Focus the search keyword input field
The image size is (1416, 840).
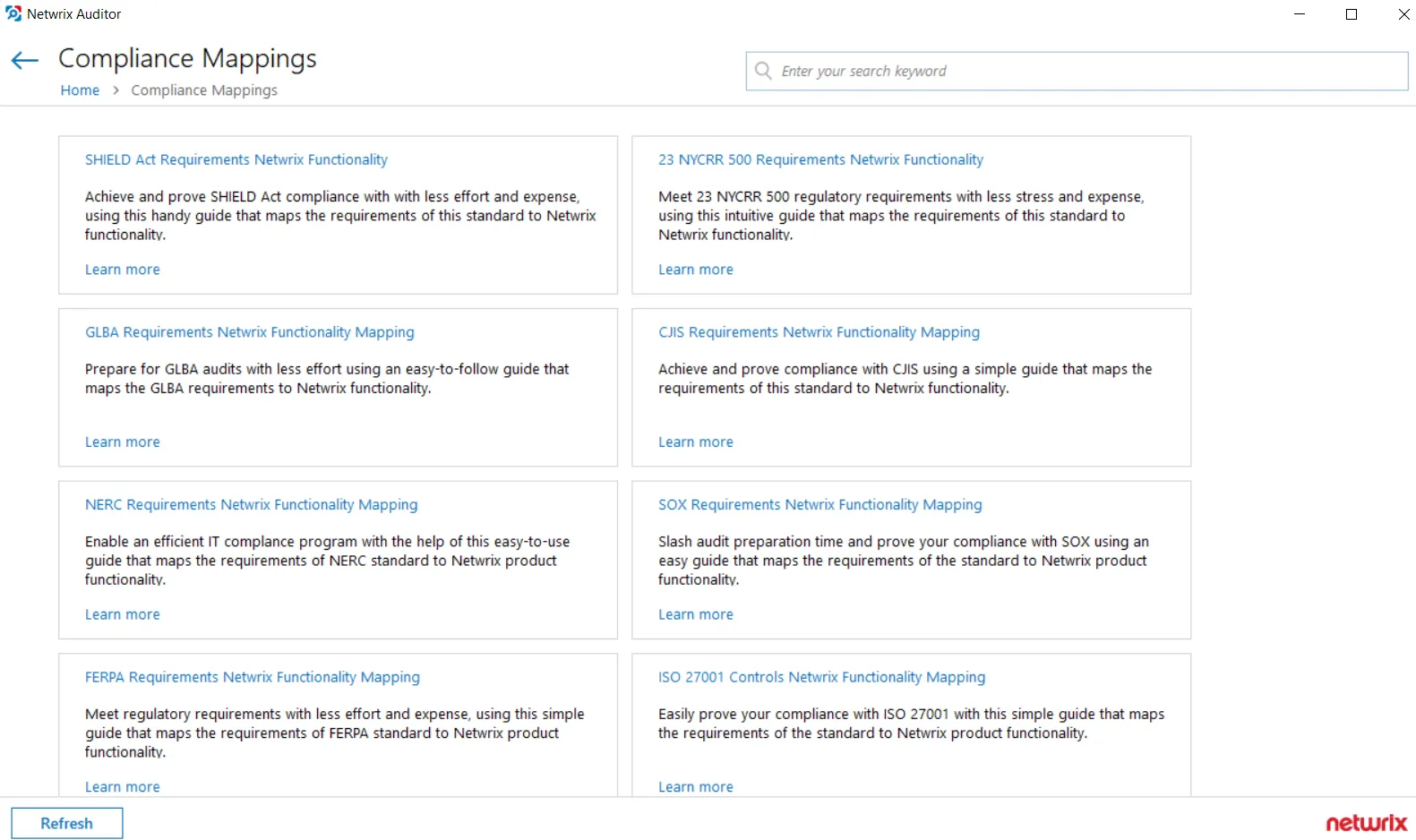(1077, 71)
